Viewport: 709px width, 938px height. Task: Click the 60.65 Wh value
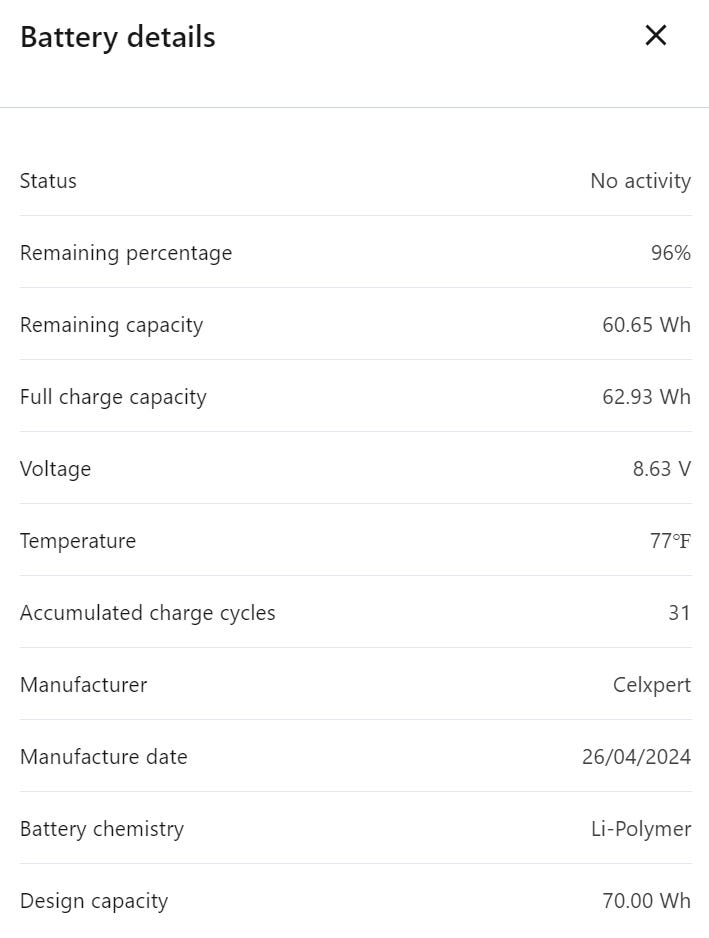pos(646,325)
